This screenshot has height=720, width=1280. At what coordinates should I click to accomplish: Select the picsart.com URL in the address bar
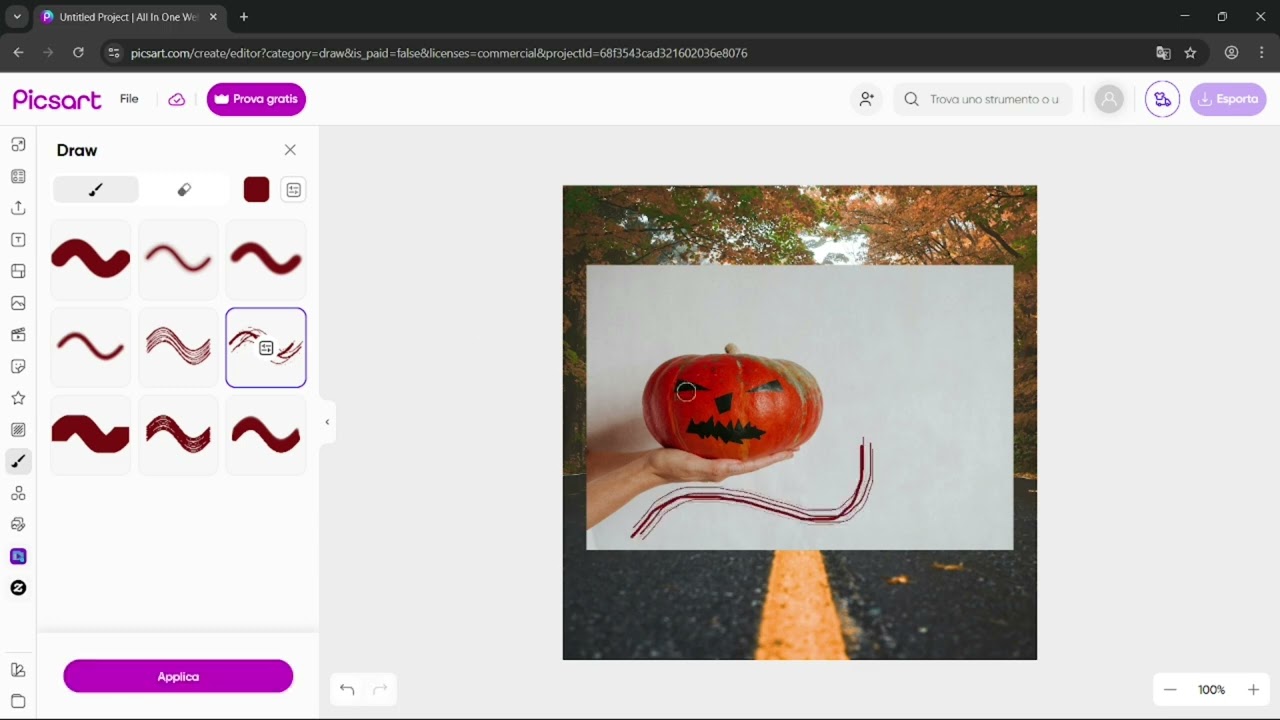click(439, 53)
